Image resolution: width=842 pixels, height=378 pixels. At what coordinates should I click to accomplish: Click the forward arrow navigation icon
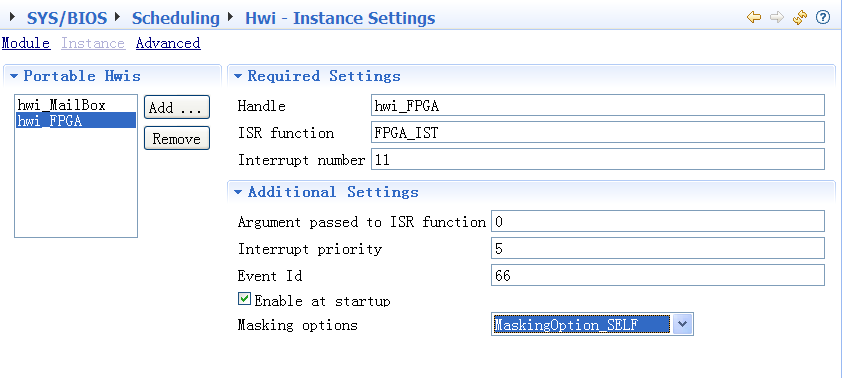coord(776,17)
